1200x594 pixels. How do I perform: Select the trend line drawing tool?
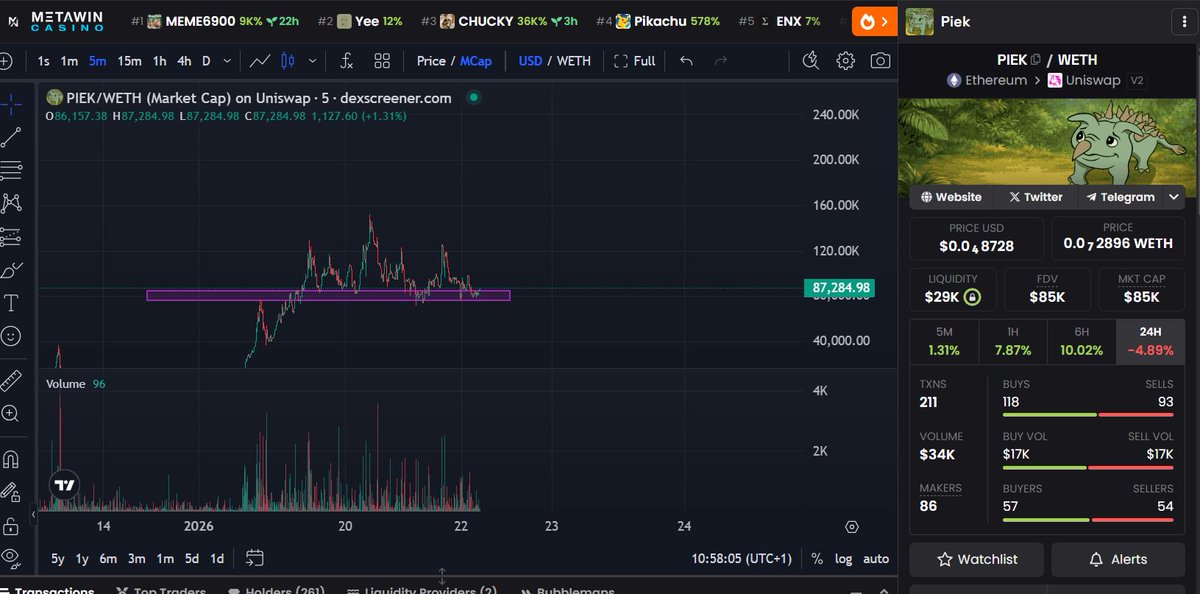pyautogui.click(x=11, y=136)
